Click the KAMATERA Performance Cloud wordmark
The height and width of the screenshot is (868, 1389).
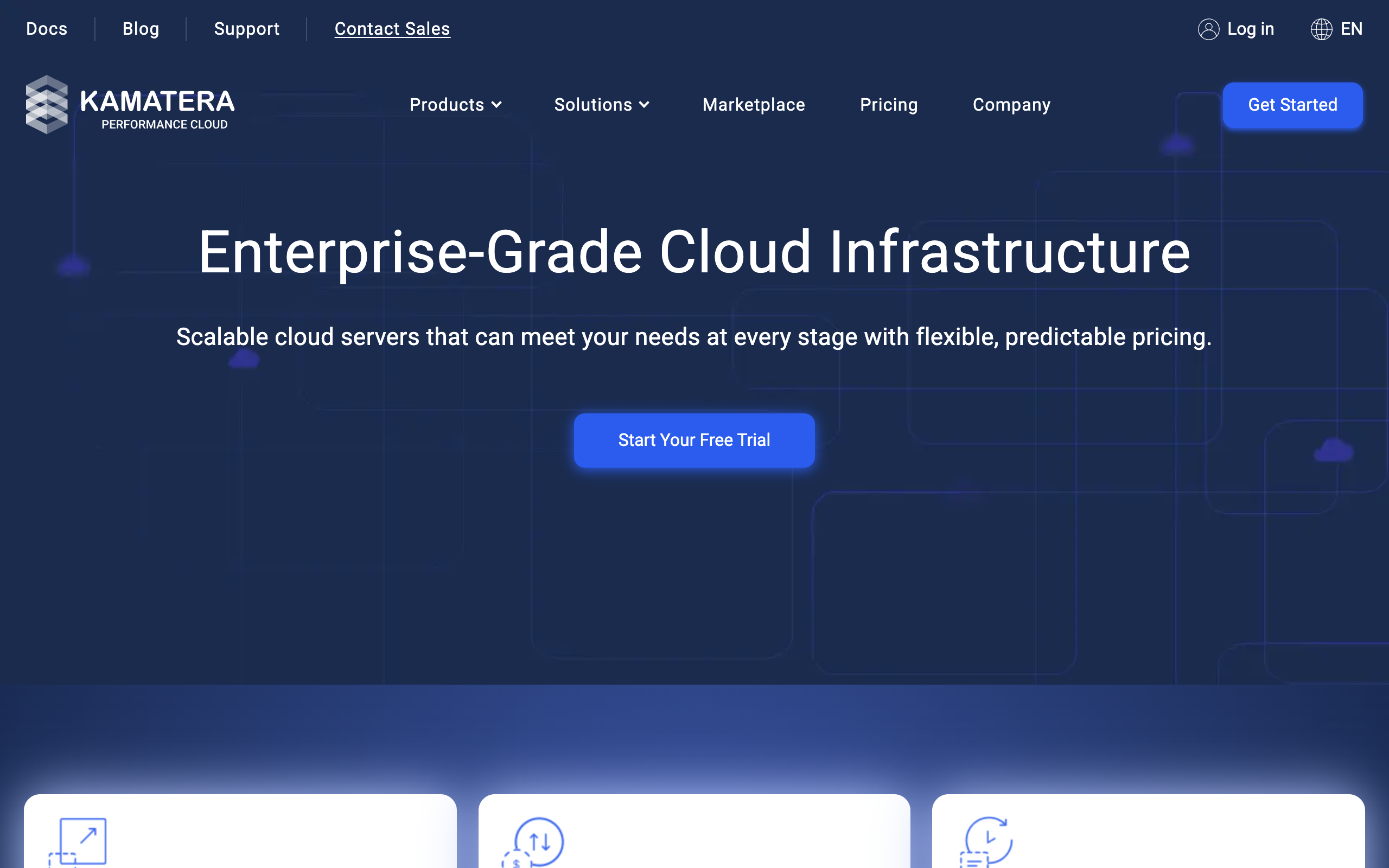[x=157, y=109]
